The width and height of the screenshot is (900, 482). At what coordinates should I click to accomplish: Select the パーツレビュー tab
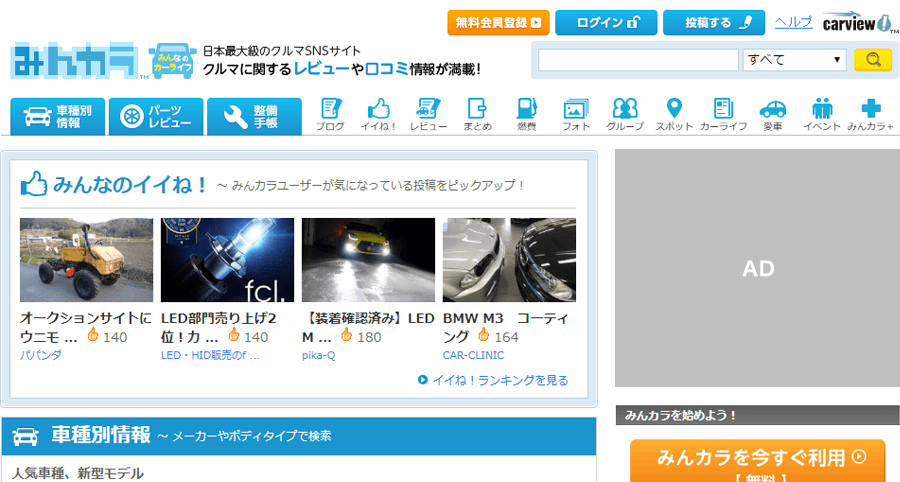coord(156,116)
